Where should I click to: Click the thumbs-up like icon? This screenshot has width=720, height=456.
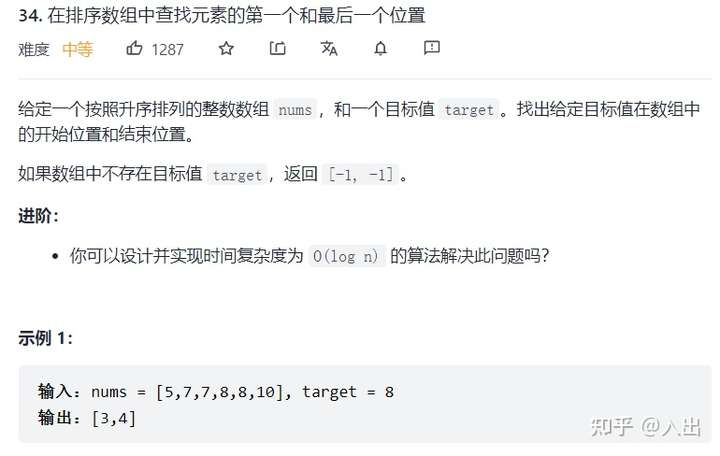tap(135, 48)
